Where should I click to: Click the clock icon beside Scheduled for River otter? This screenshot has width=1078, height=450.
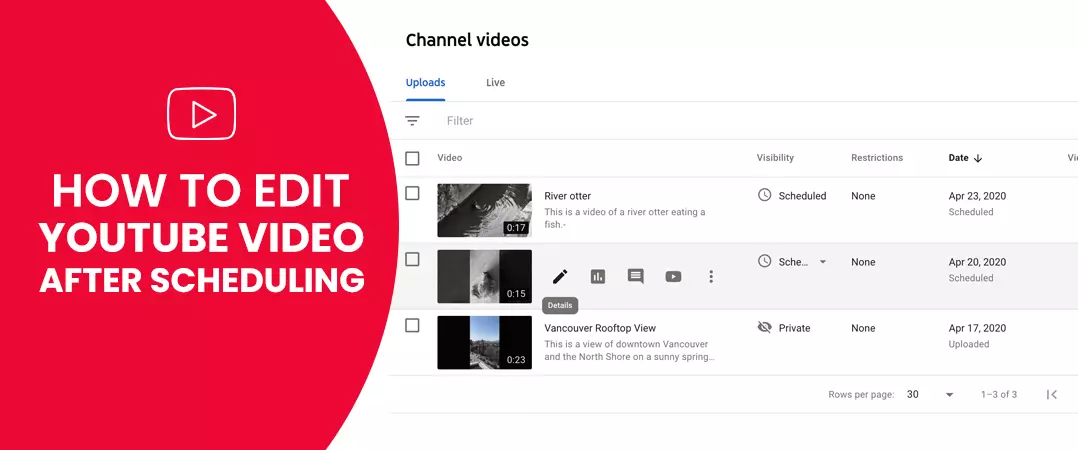(x=764, y=195)
